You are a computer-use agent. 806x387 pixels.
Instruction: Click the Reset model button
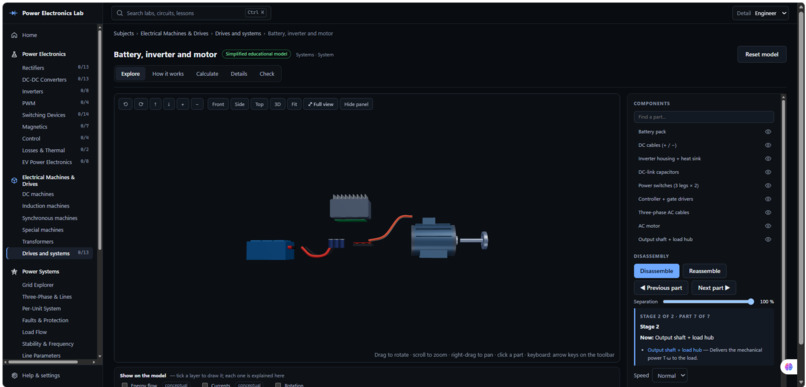[762, 54]
